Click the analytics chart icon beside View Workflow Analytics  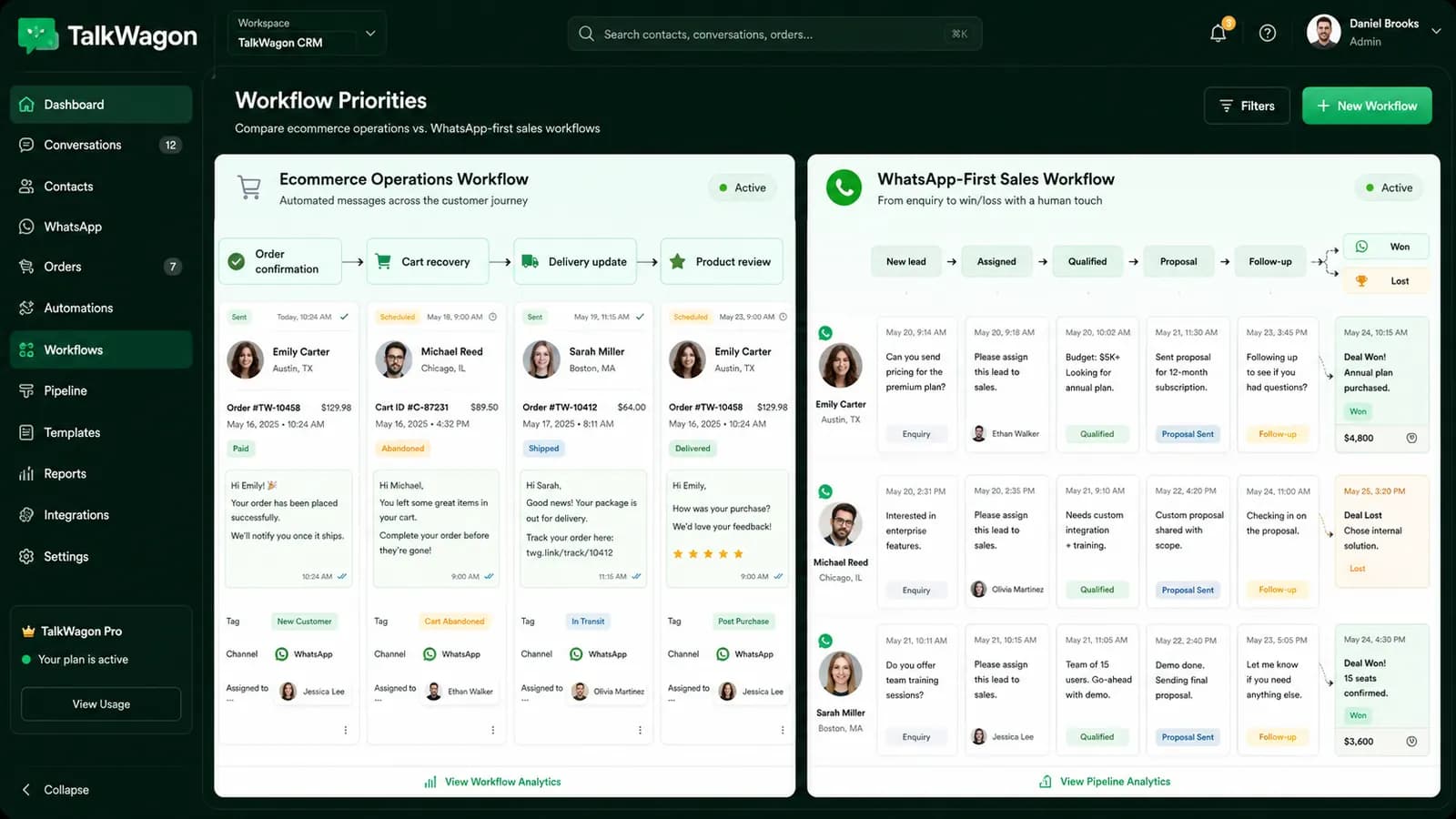pos(430,782)
